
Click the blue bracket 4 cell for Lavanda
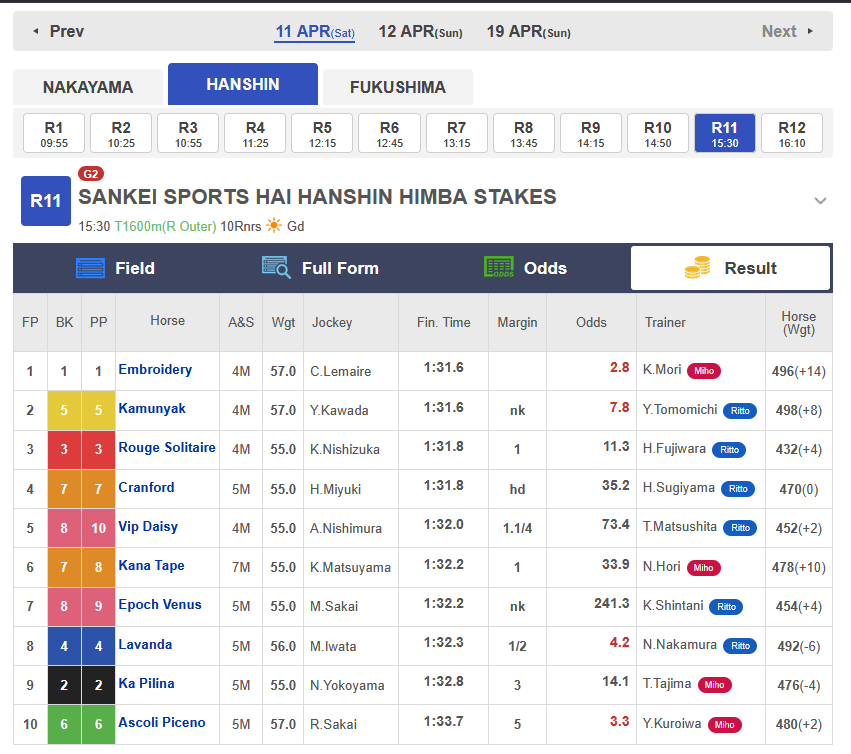coord(64,646)
